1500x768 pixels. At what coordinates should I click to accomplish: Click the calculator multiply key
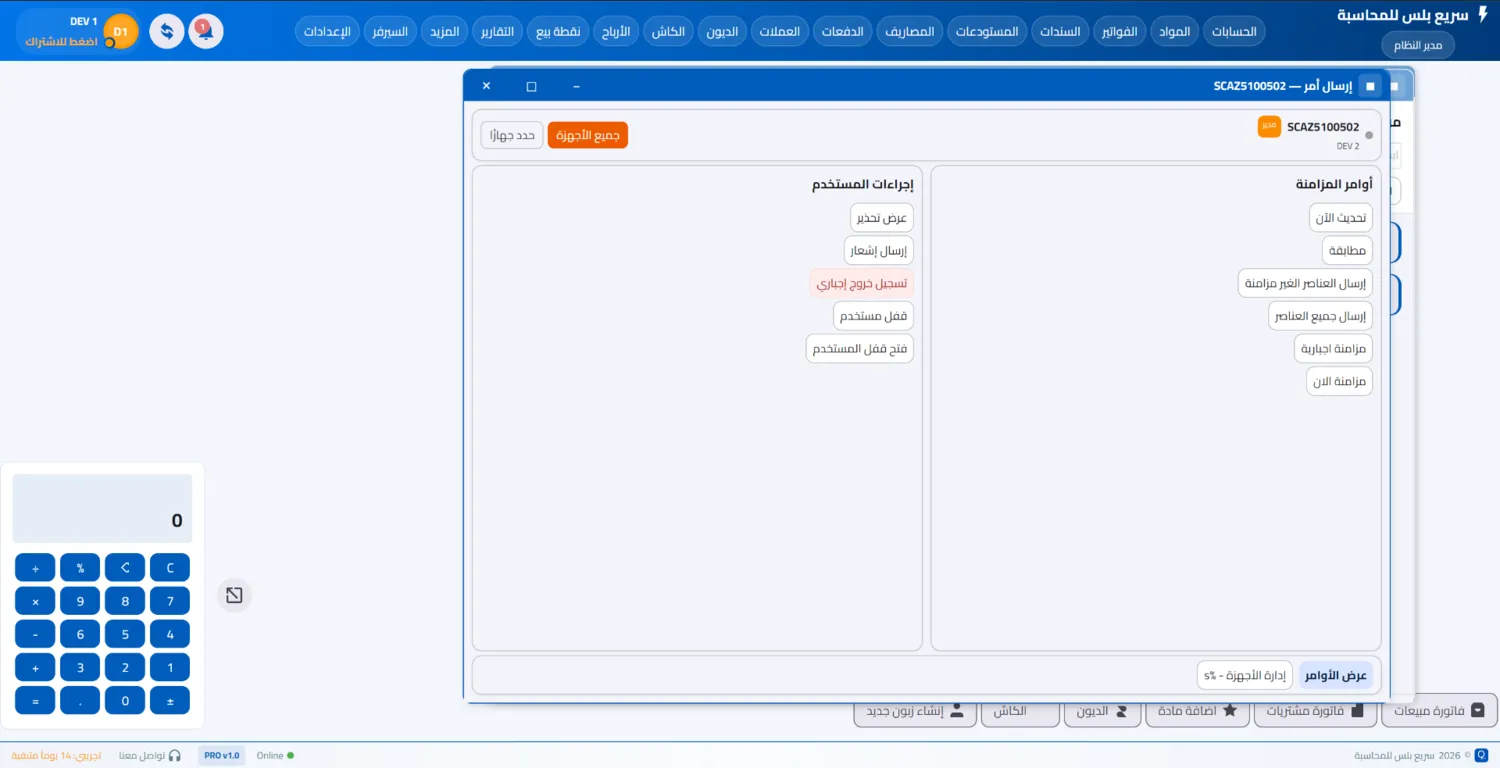(35, 601)
